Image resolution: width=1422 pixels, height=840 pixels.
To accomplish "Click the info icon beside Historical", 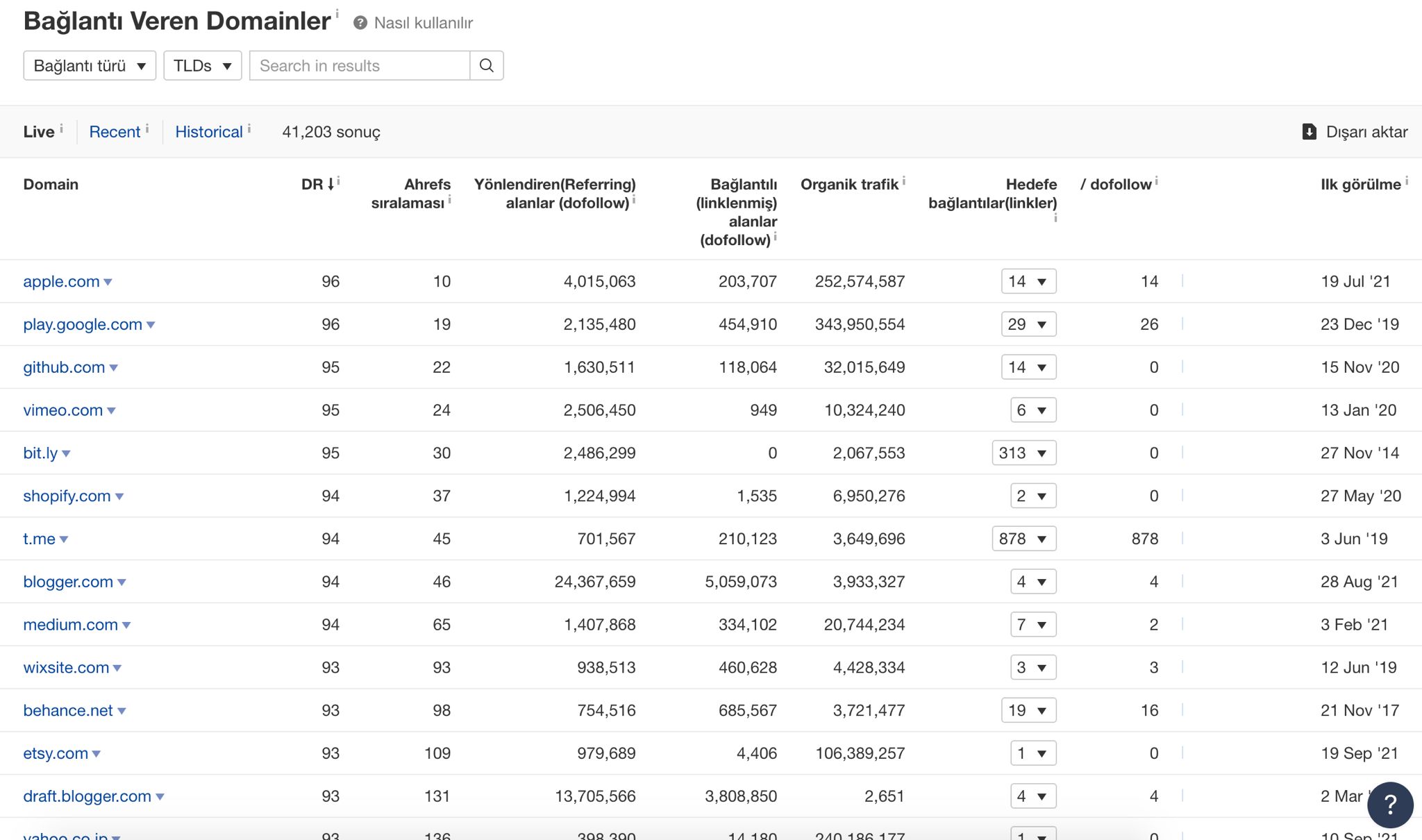I will (x=249, y=128).
